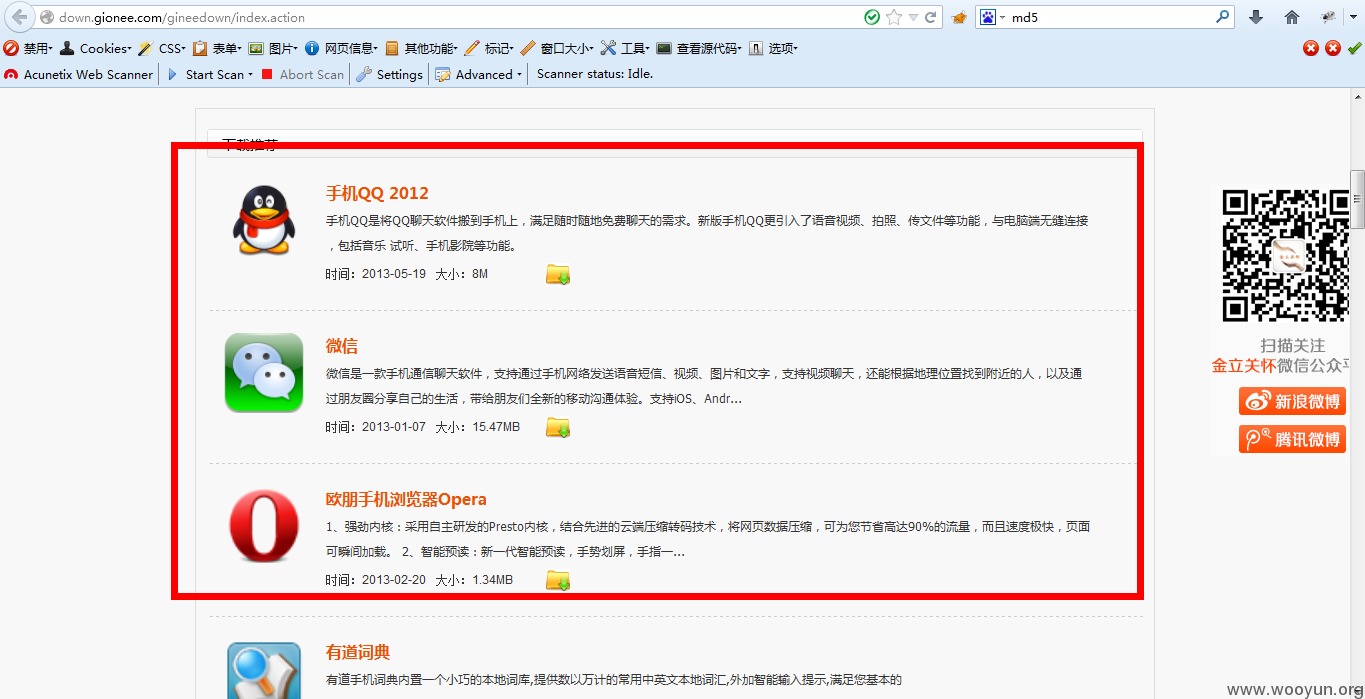Click the QR code image
Viewport: 1365px width, 699px height.
pos(1286,255)
